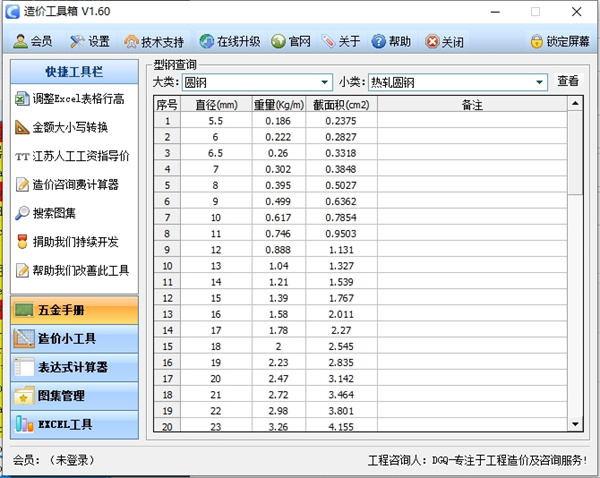
Task: Launch 造价咨询费计算器
Action: point(67,185)
